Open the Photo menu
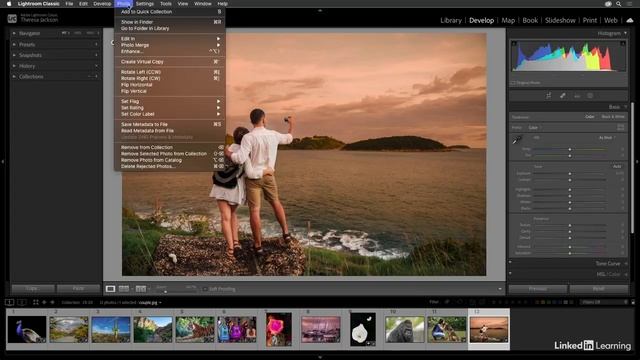This screenshot has height=360, width=640. (123, 4)
